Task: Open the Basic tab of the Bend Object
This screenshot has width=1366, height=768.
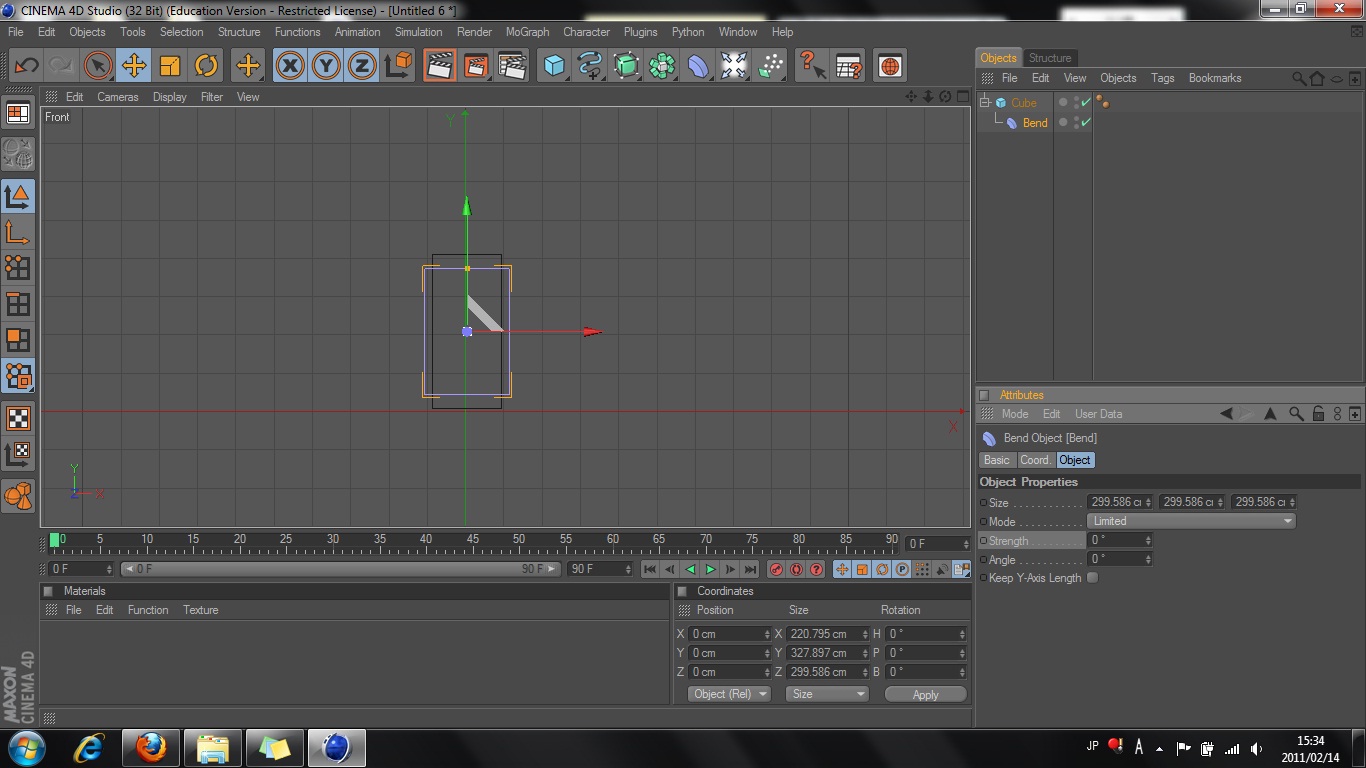Action: point(997,460)
